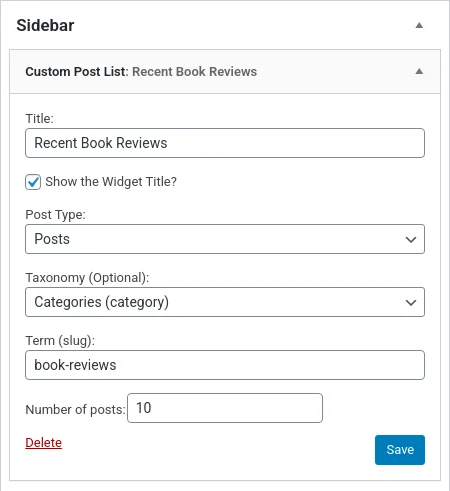This screenshot has width=450, height=491.
Task: Click the 'Taxonomy (Optional):' label
Action: [87, 278]
